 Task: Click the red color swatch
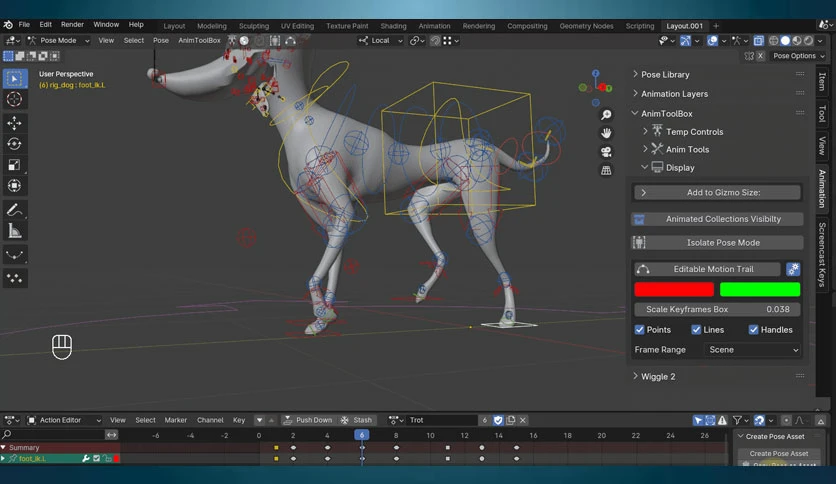coord(674,289)
